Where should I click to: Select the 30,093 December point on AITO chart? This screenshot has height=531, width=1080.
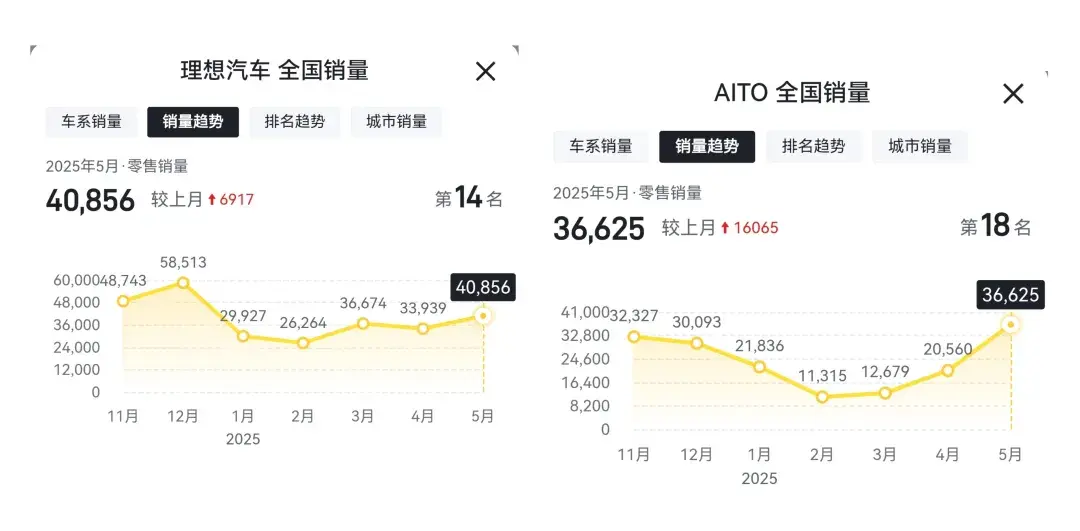coord(696,343)
